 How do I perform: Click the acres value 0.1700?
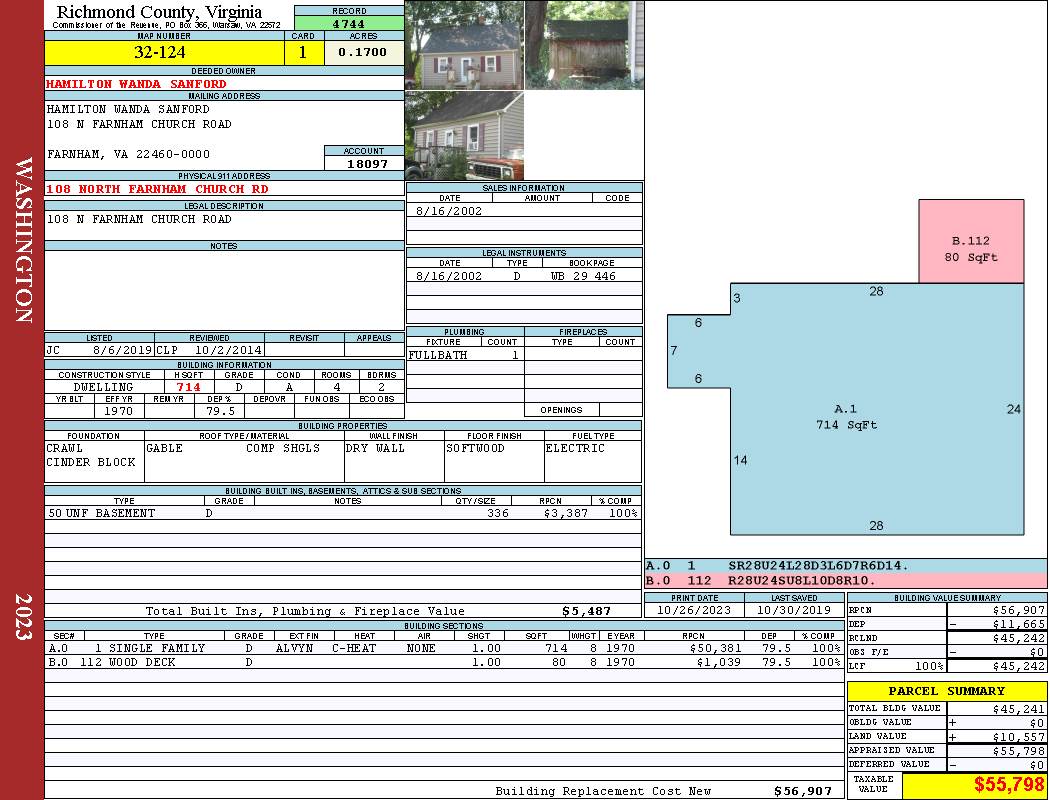pyautogui.click(x=362, y=53)
